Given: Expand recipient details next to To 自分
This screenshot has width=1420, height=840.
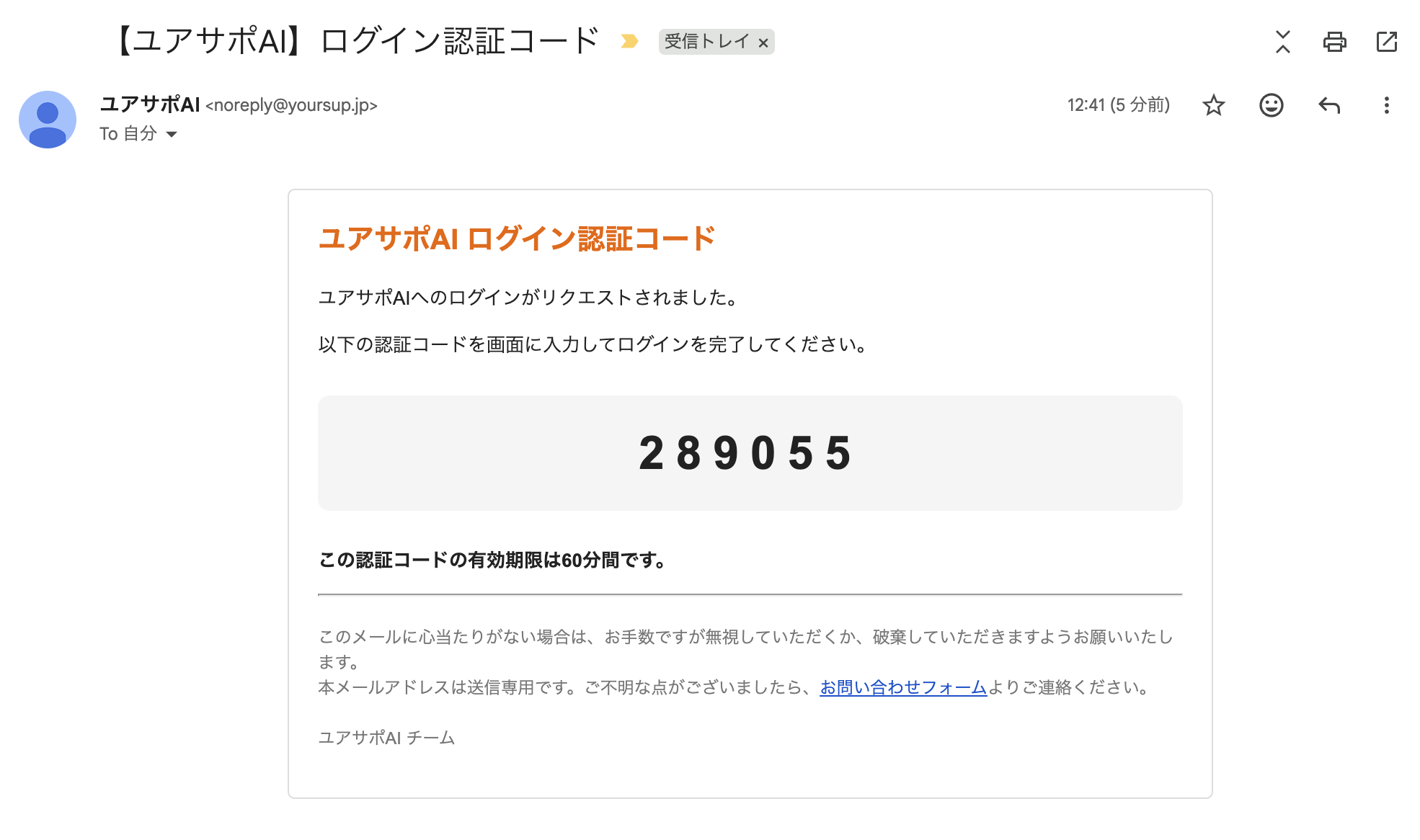Looking at the screenshot, I should click(172, 134).
